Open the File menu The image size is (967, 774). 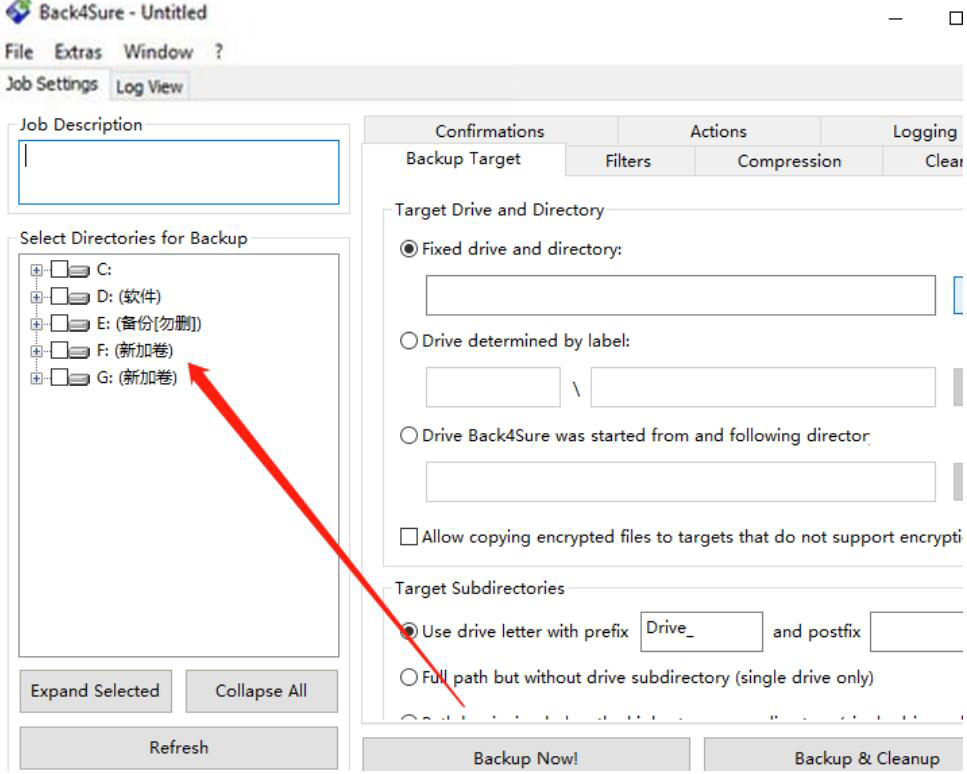pos(19,52)
